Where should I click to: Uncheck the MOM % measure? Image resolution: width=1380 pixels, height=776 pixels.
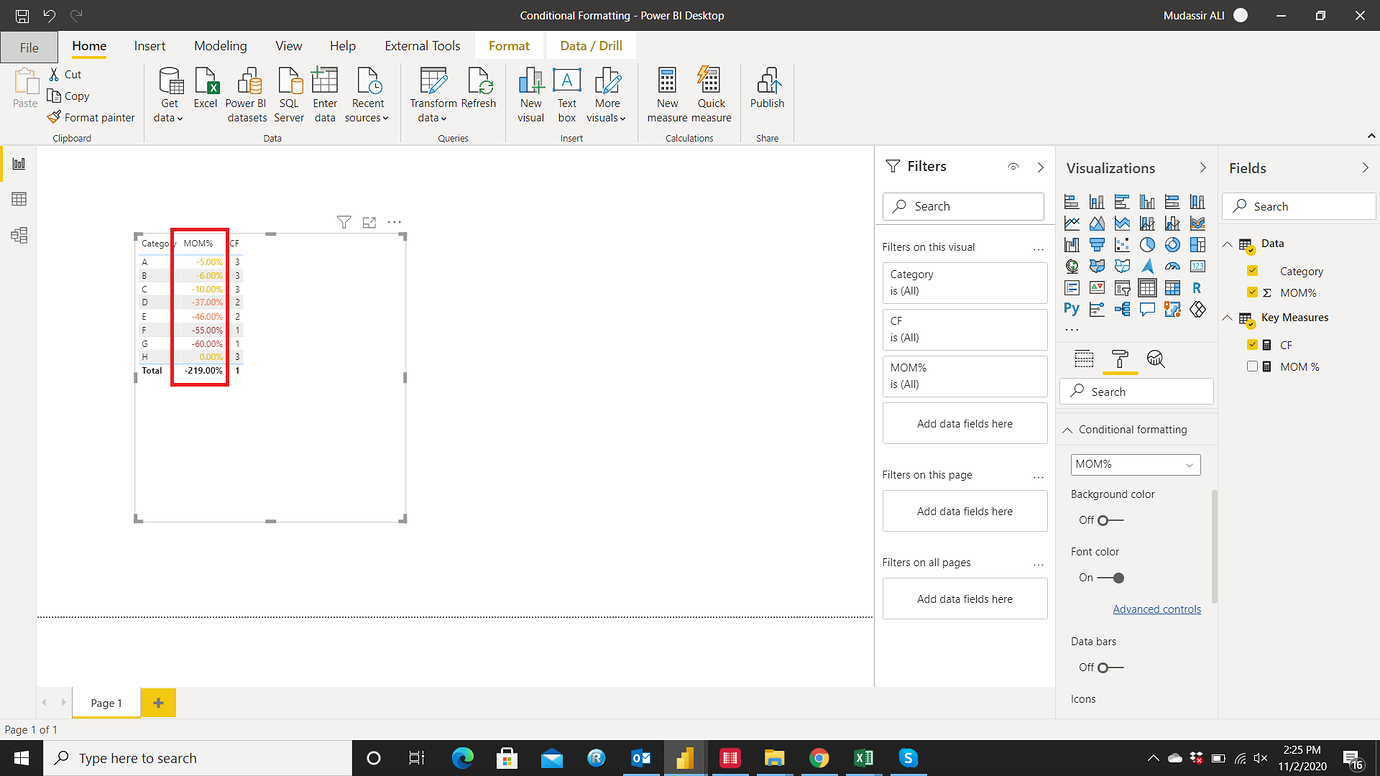pos(1250,366)
